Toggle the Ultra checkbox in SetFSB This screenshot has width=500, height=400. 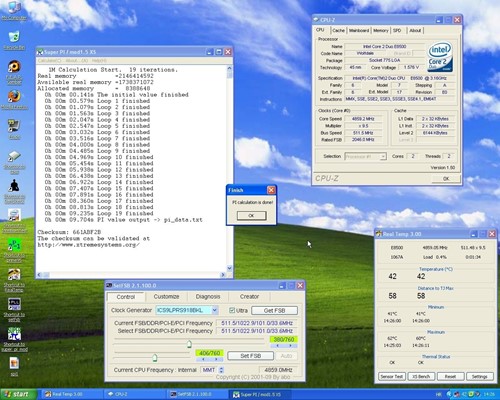[x=232, y=310]
